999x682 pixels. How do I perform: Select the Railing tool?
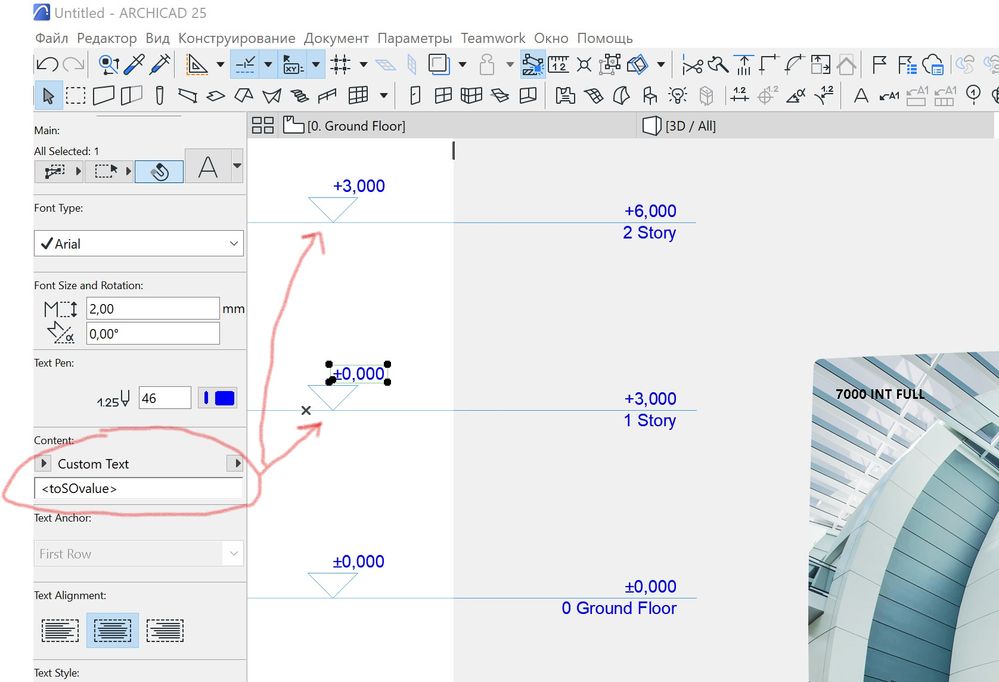click(x=327, y=96)
